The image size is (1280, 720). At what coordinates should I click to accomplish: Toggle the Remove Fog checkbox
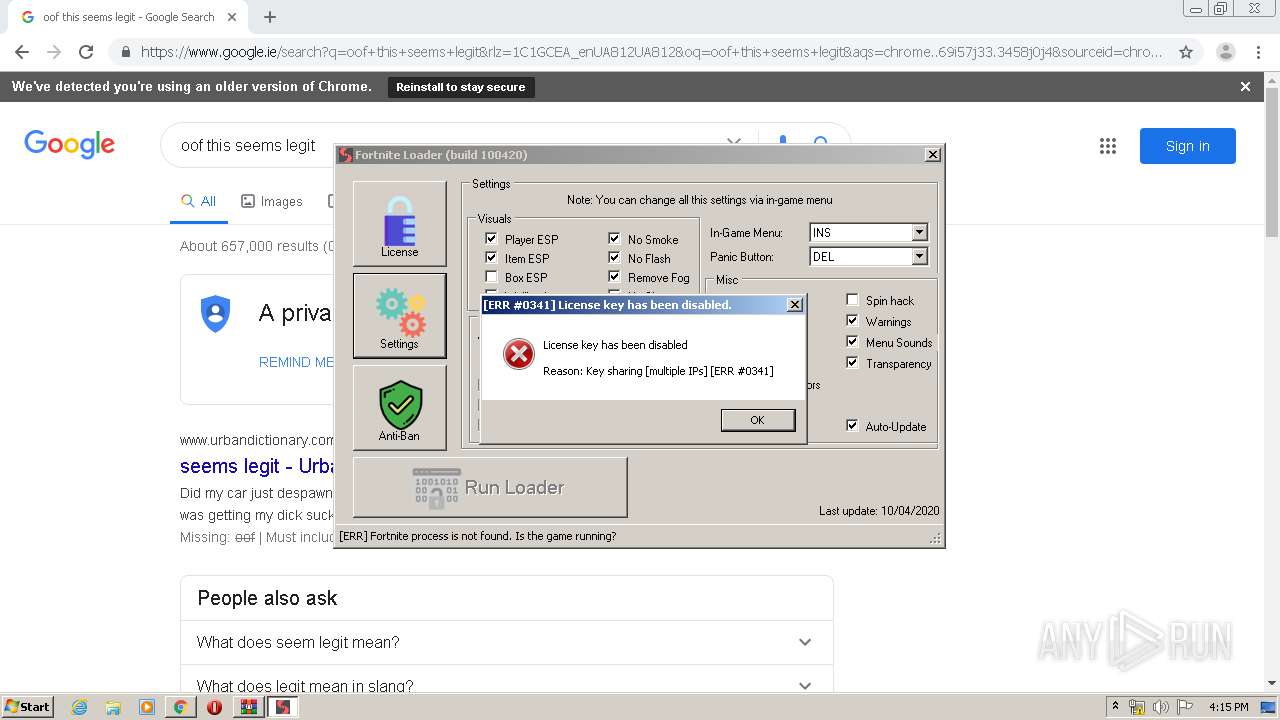(614, 277)
